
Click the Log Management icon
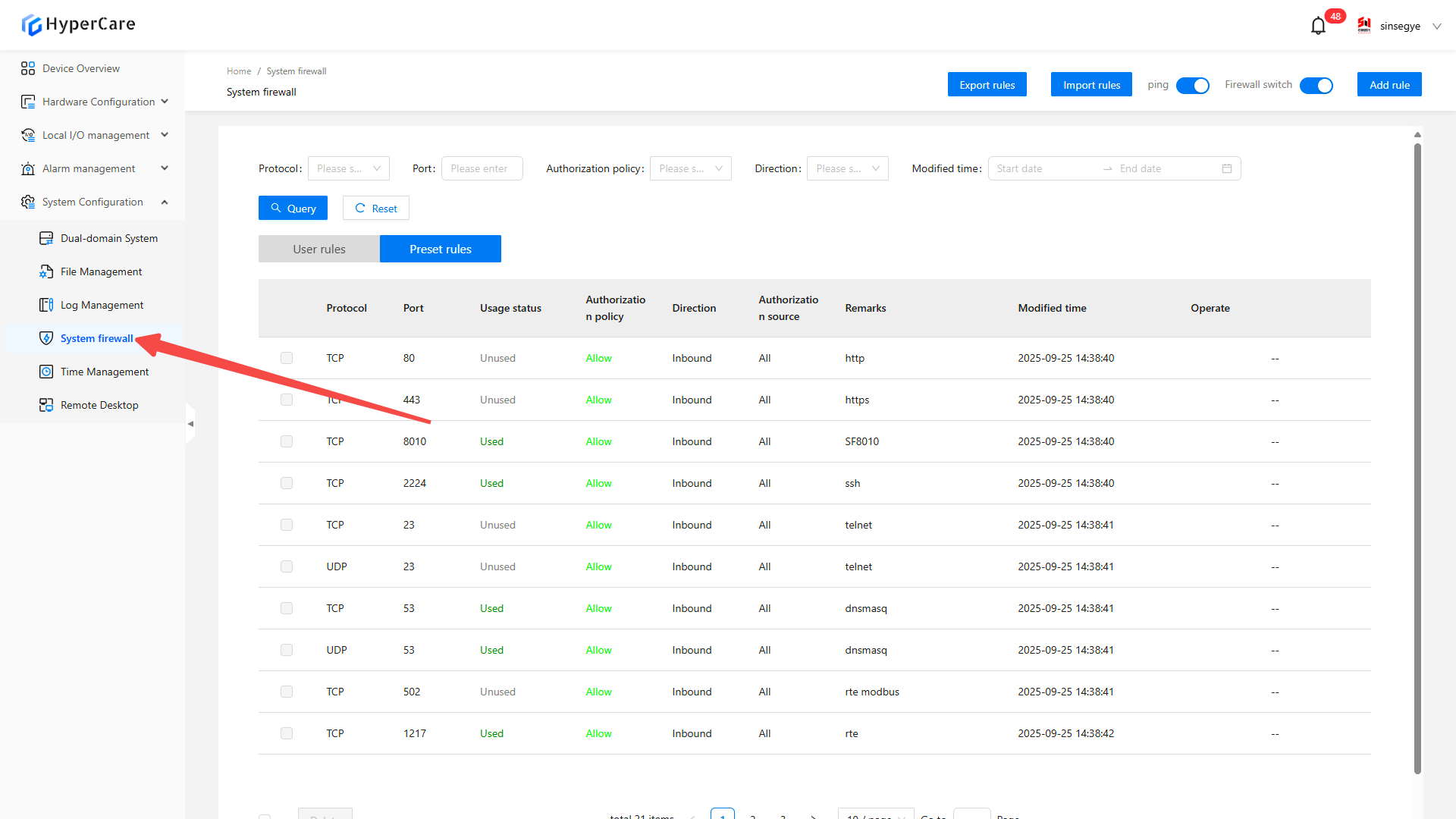pyautogui.click(x=46, y=305)
